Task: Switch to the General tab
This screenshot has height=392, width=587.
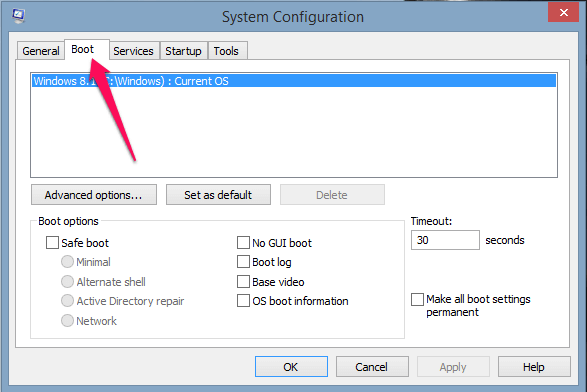Action: (x=41, y=51)
